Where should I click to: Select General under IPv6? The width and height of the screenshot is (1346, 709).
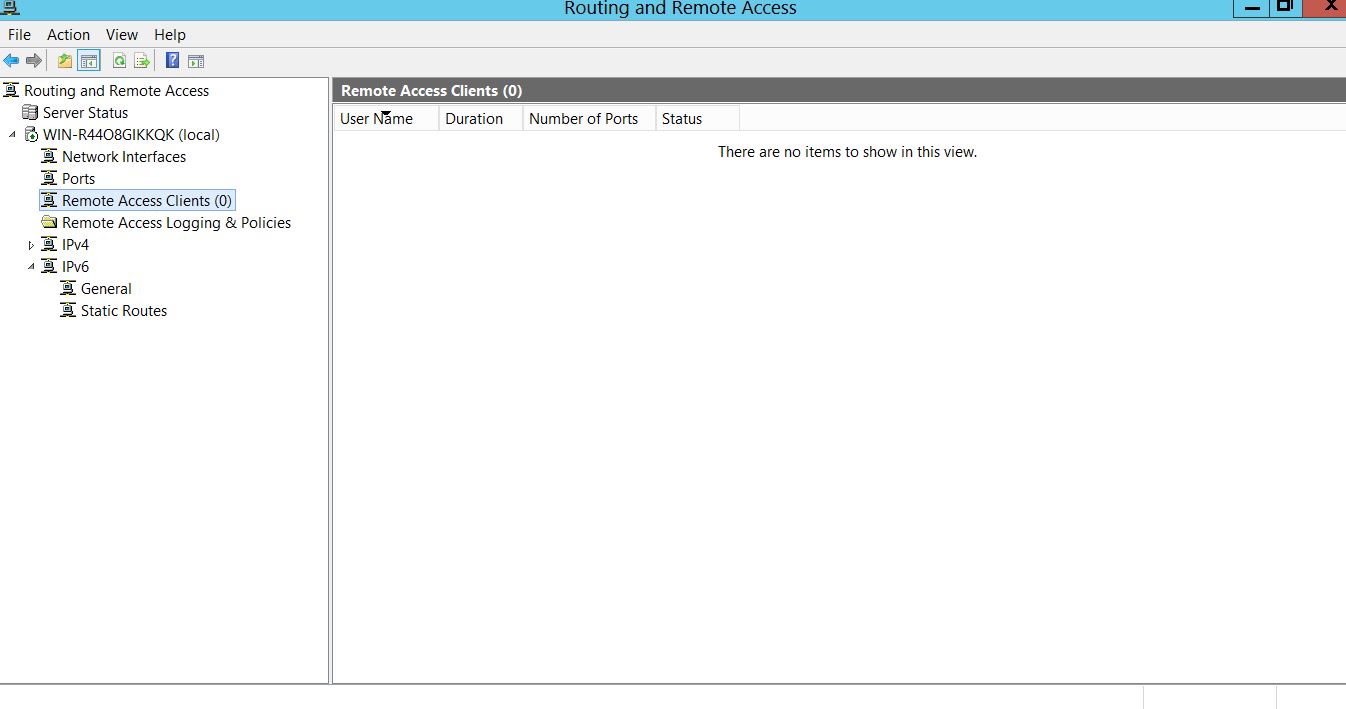tap(106, 289)
